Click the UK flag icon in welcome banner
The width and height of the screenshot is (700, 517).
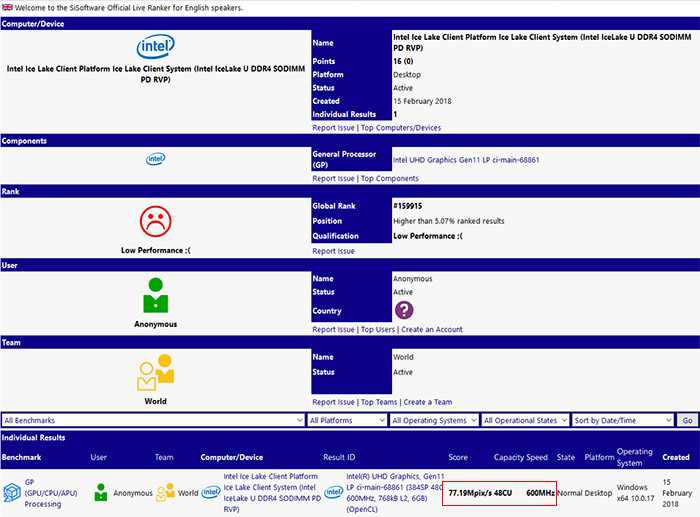tap(8, 7)
